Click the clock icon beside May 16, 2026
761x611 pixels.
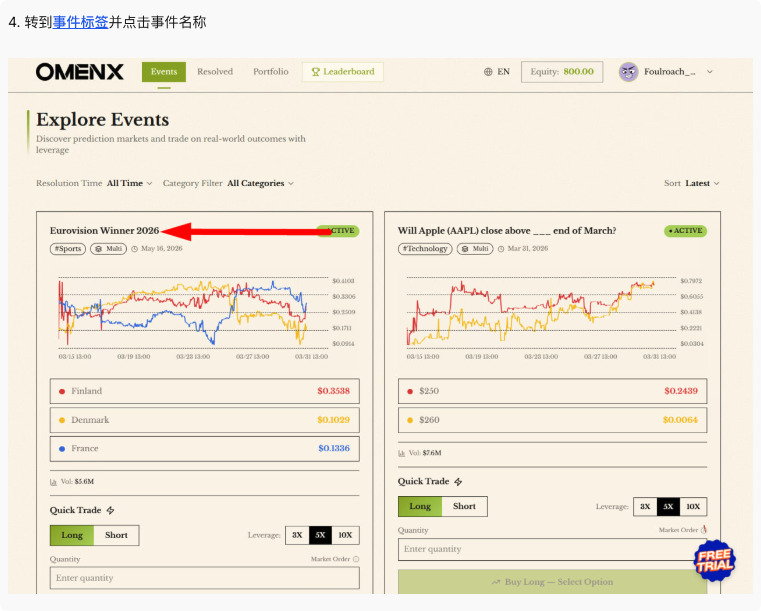(x=134, y=249)
